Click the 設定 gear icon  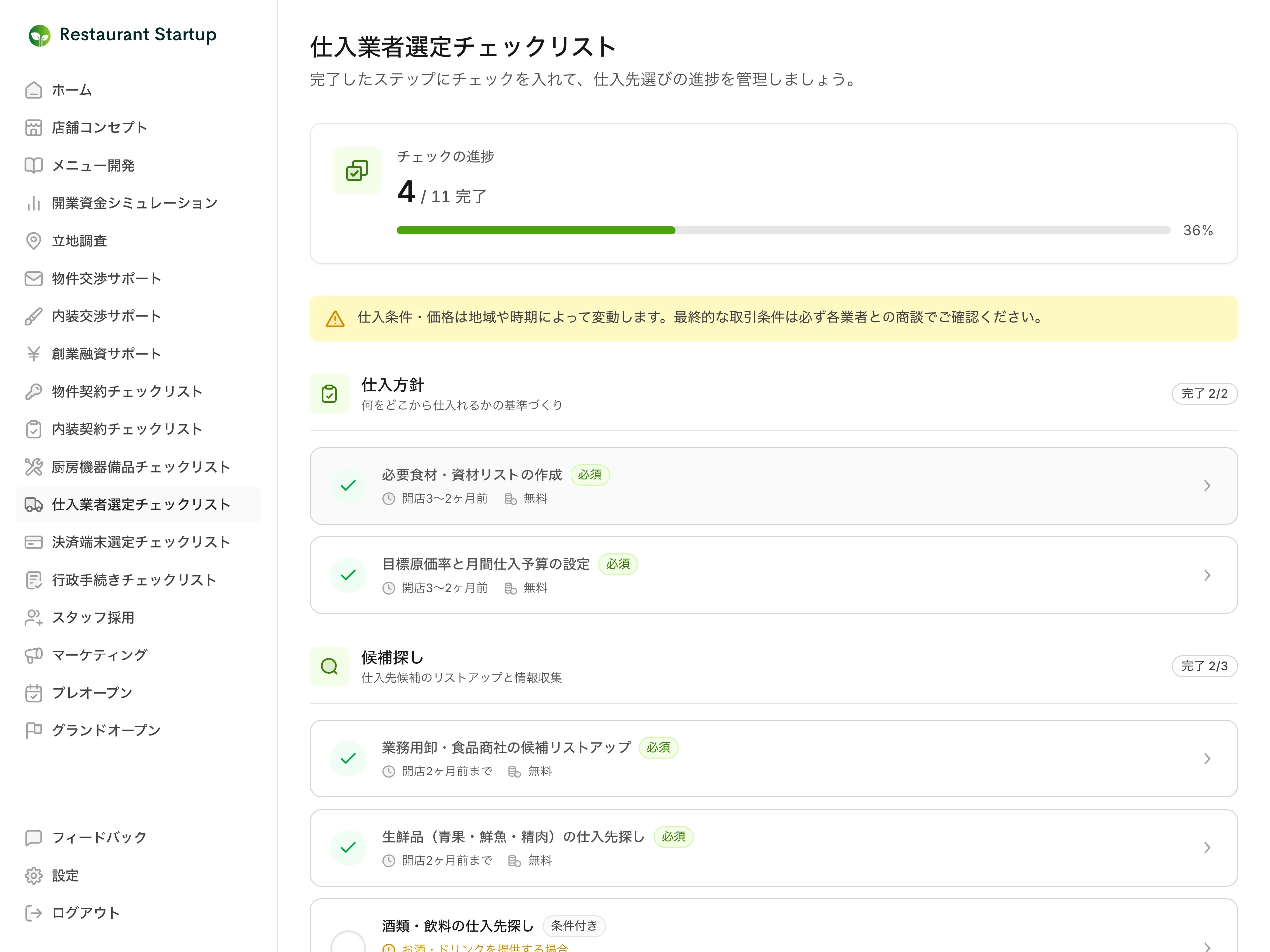(34, 876)
